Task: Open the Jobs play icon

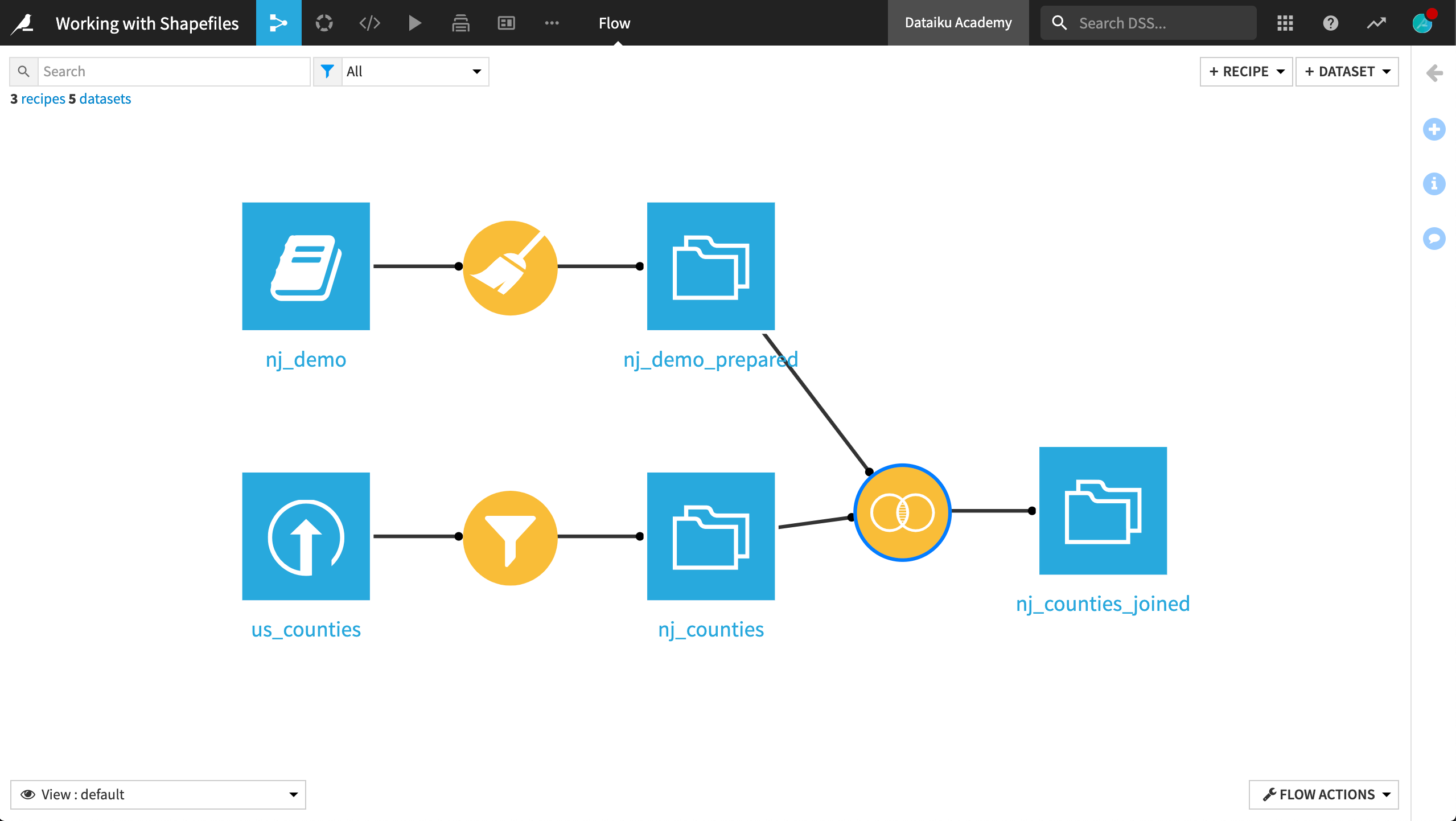Action: 415,23
